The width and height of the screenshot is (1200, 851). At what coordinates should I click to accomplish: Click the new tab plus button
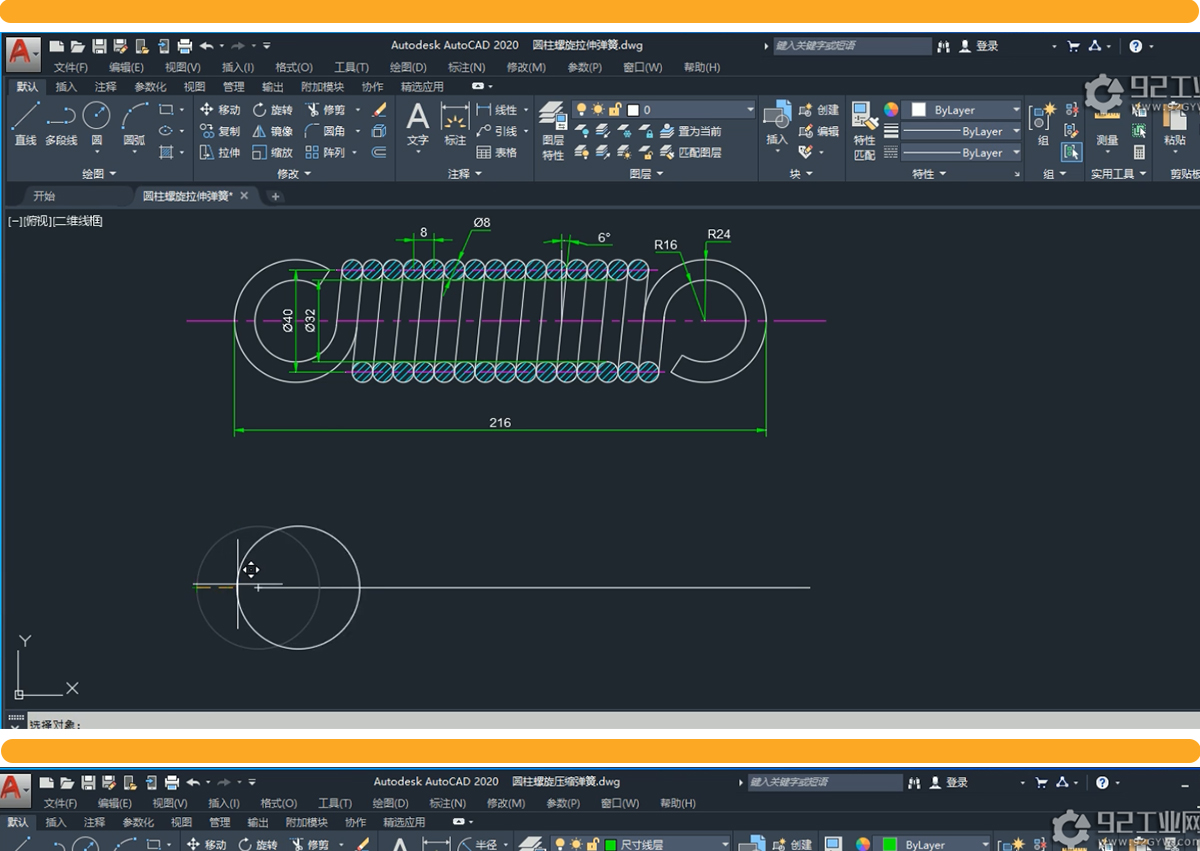pos(275,196)
